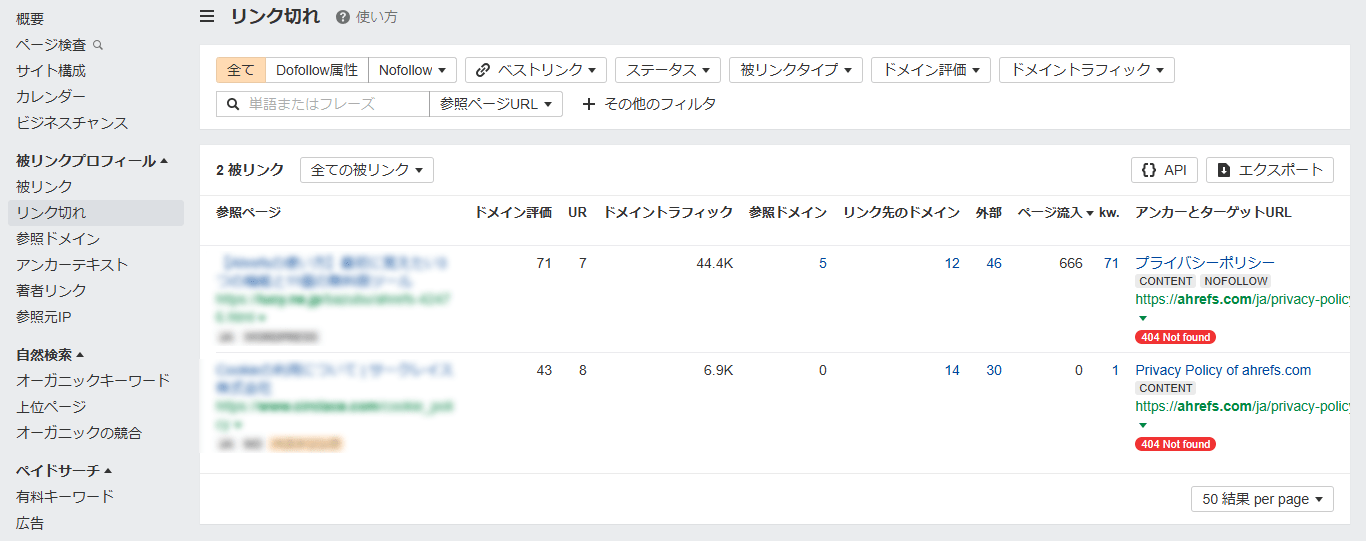
Task: Select リンク切れ in the sidebar
Action: click(x=96, y=213)
